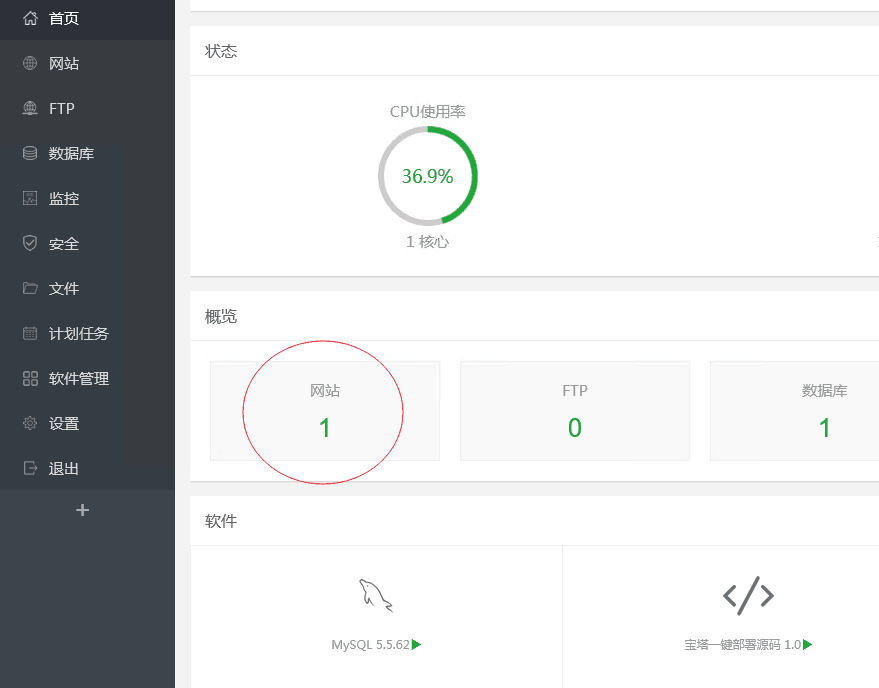879x688 pixels.
Task: Click the 1 核心 text
Action: pyautogui.click(x=427, y=242)
